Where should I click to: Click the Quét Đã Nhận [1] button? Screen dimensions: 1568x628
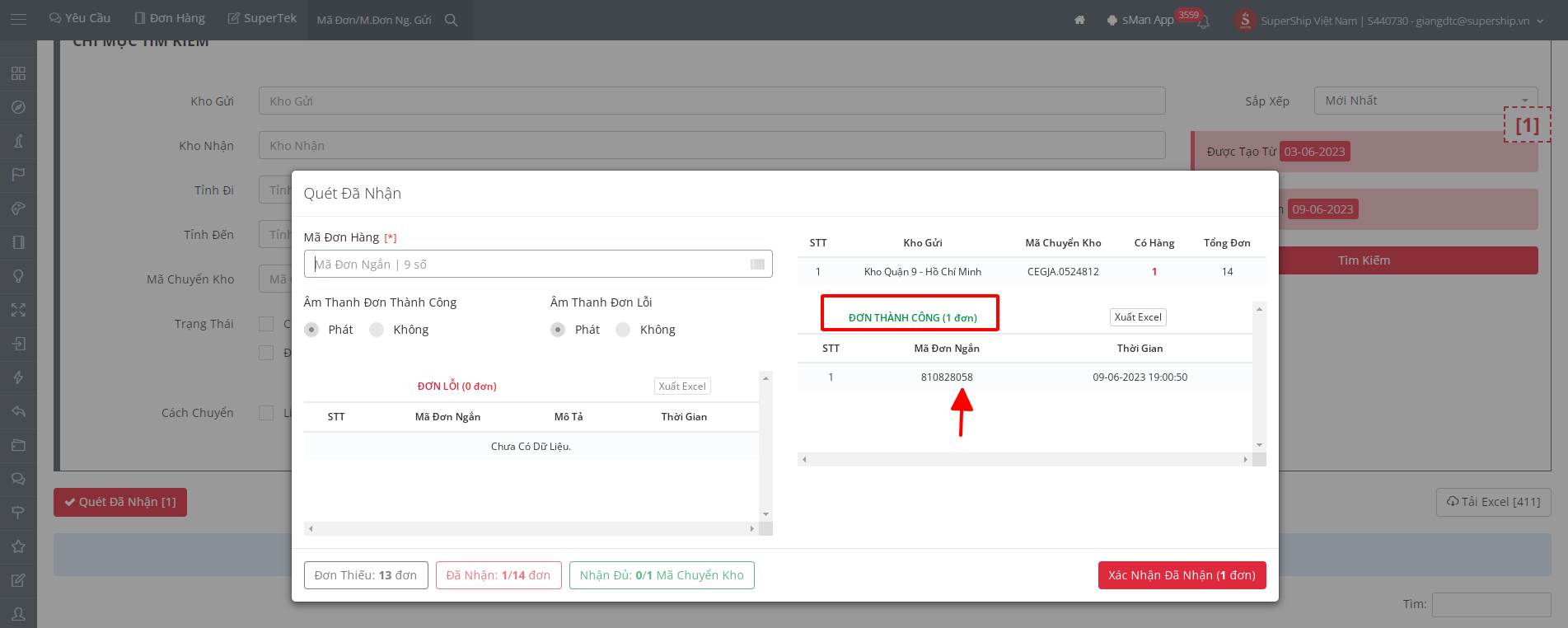click(120, 502)
